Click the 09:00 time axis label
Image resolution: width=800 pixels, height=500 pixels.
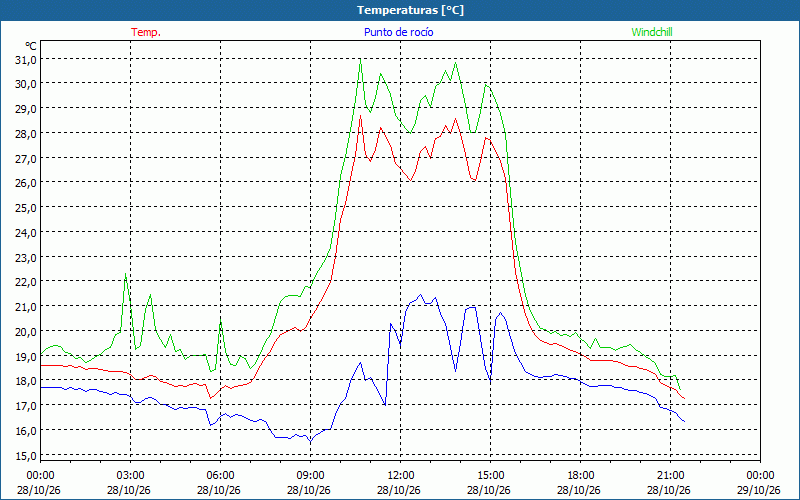310,476
